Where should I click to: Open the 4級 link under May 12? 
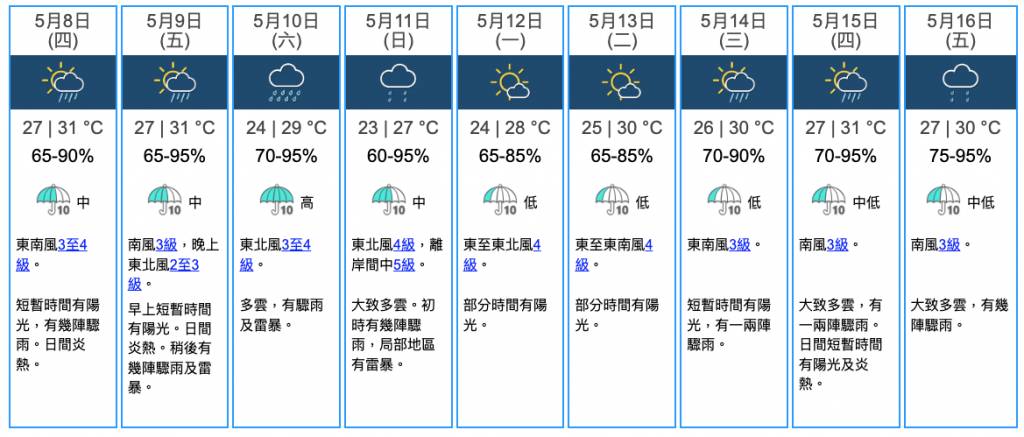(x=502, y=255)
